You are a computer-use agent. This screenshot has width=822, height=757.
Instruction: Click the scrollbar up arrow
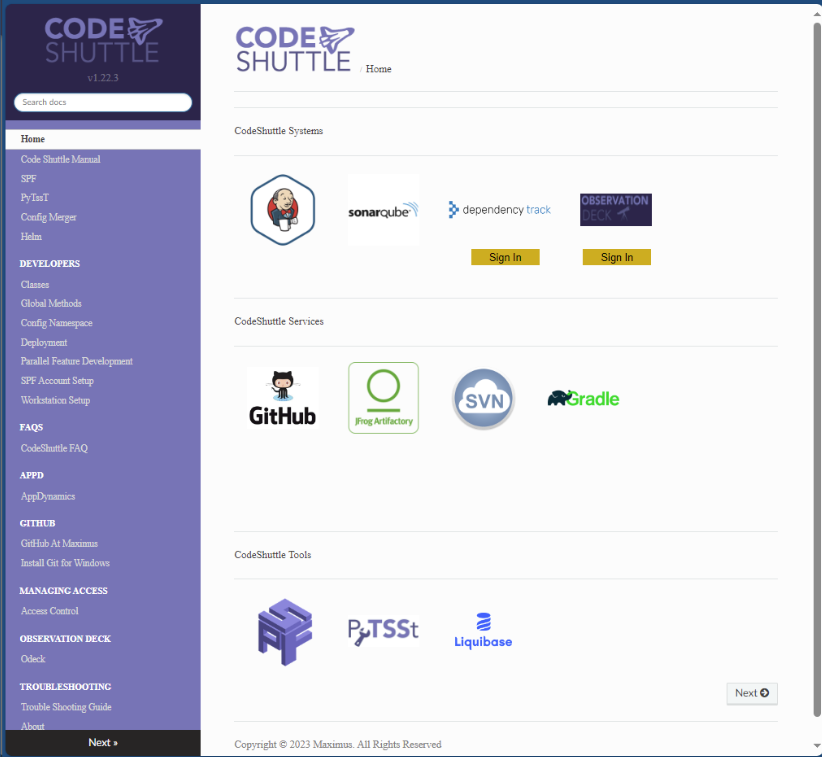[x=817, y=13]
